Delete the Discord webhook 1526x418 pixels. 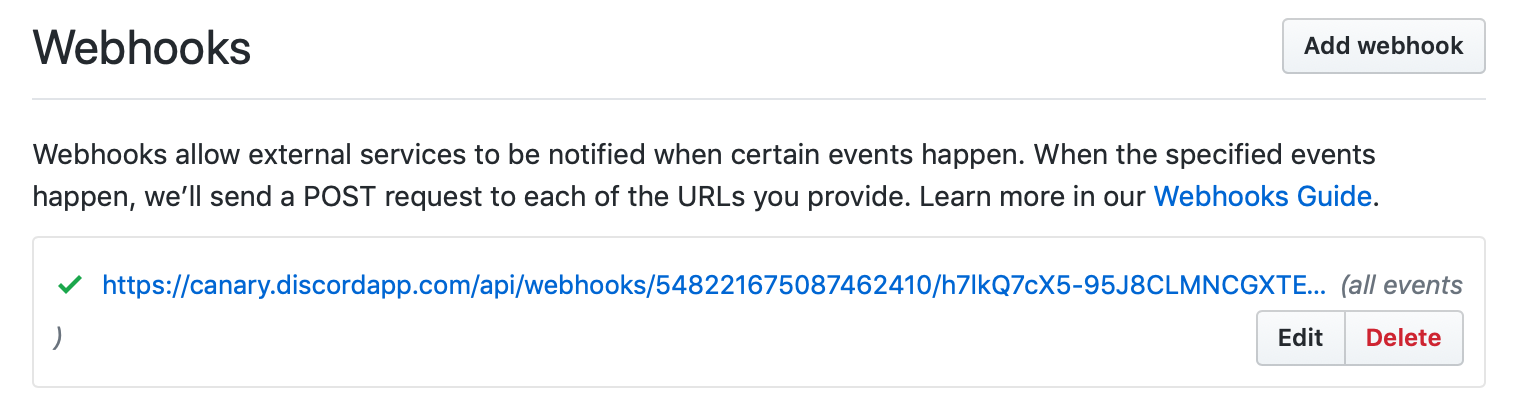point(1403,338)
